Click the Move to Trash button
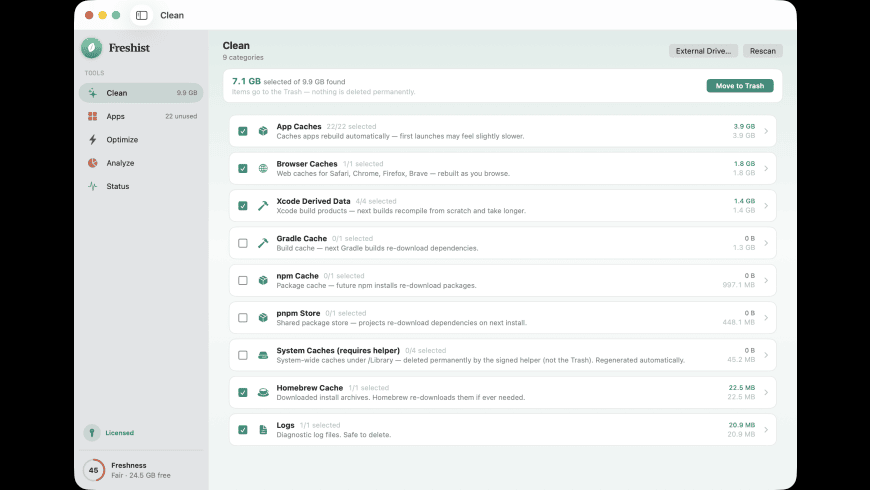 (740, 85)
